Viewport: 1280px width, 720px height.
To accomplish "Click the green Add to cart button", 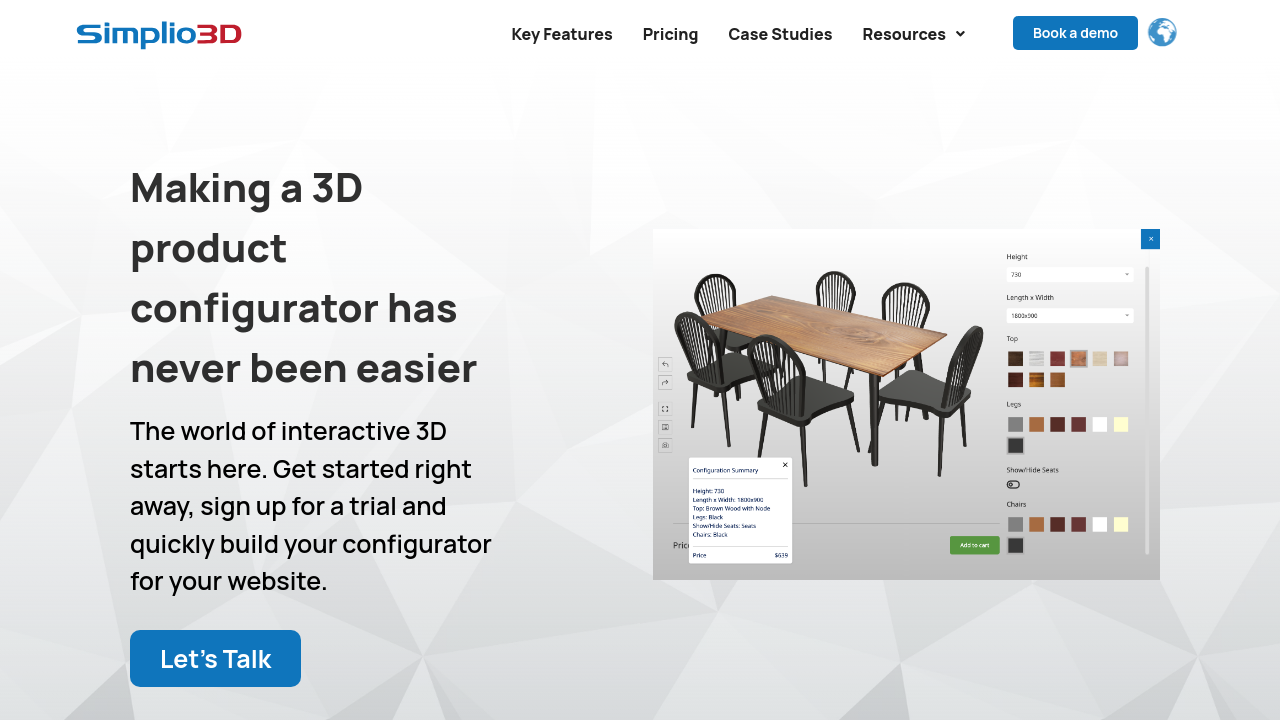I will coord(974,545).
